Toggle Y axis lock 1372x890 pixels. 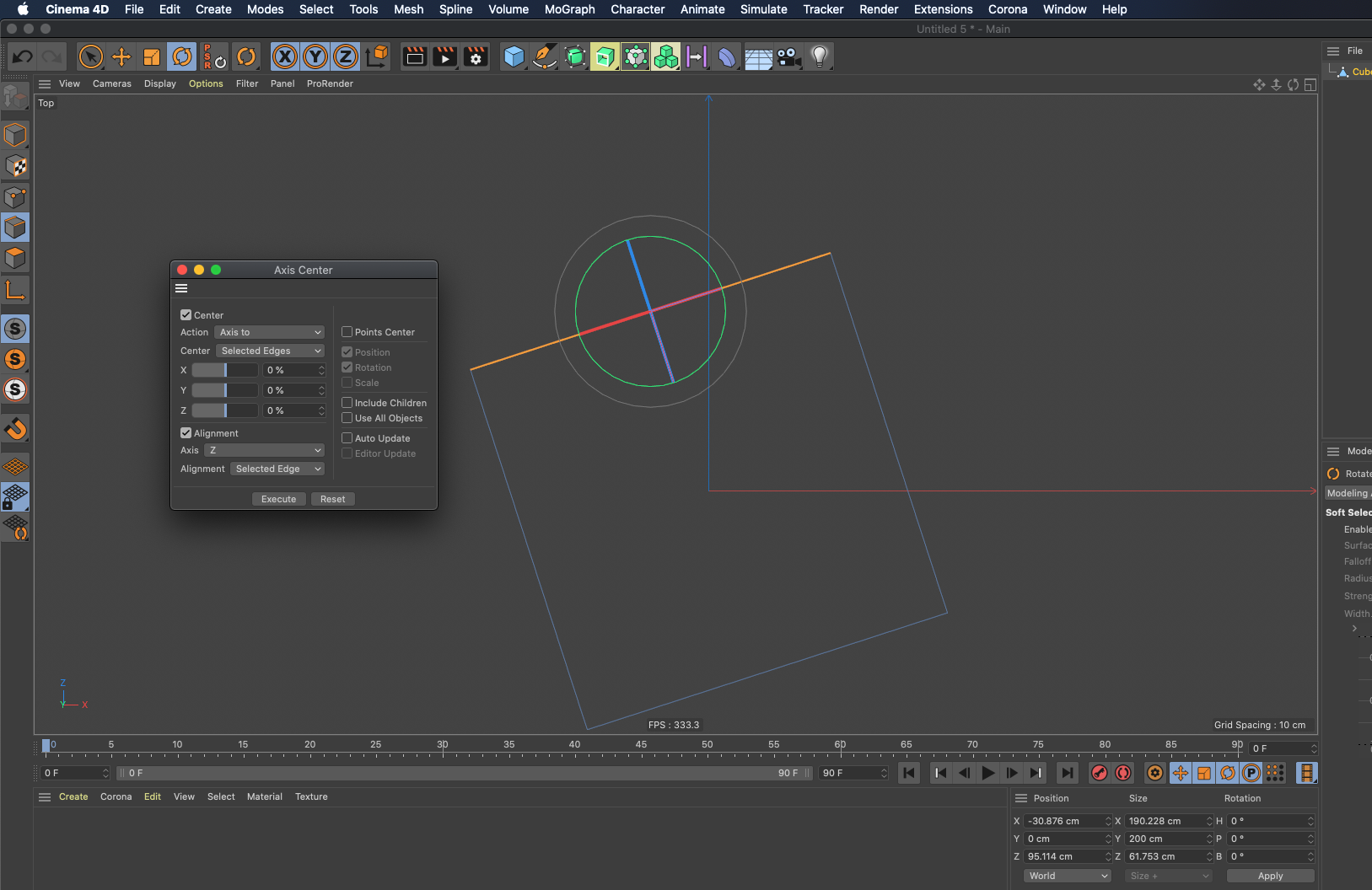[x=315, y=57]
